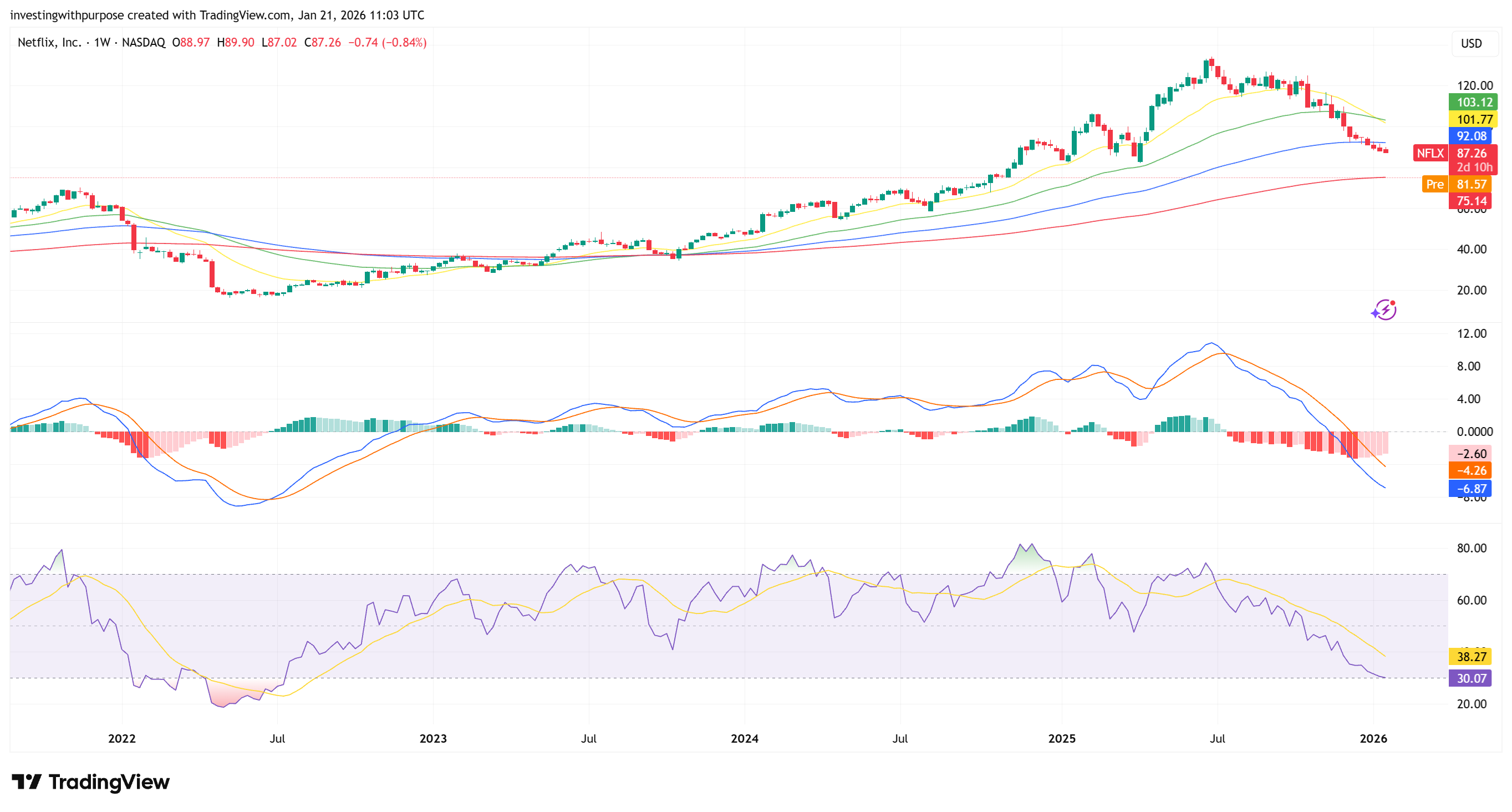Select the 81.57 pre-market price label
This screenshot has height=812, width=1512.
pos(1472,184)
